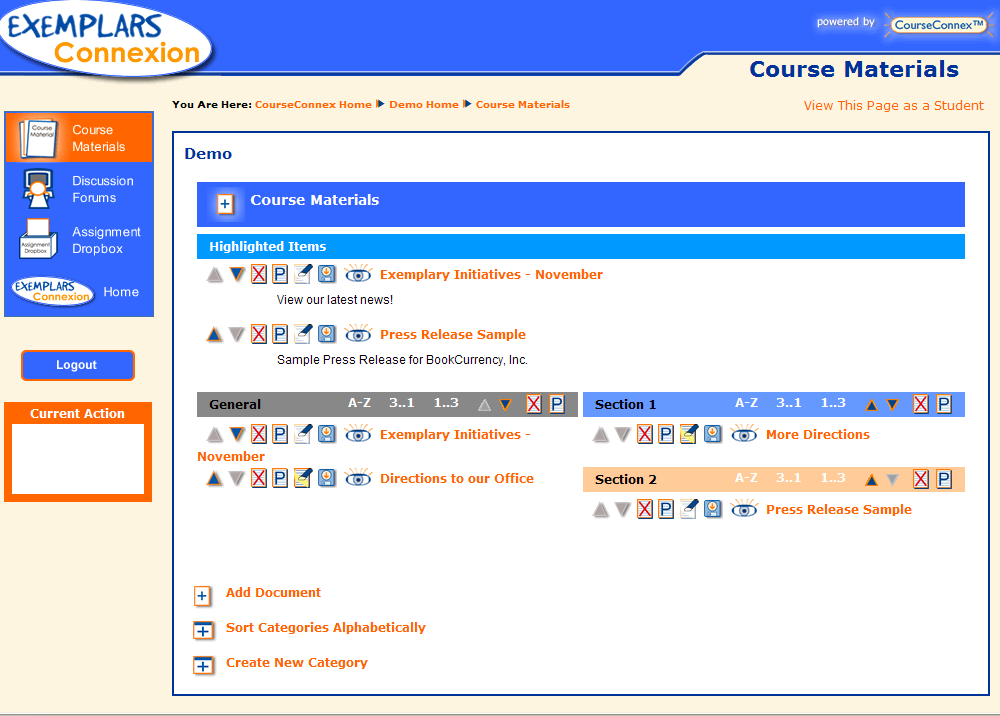
Task: Sort the General category A-Z
Action: click(x=359, y=403)
